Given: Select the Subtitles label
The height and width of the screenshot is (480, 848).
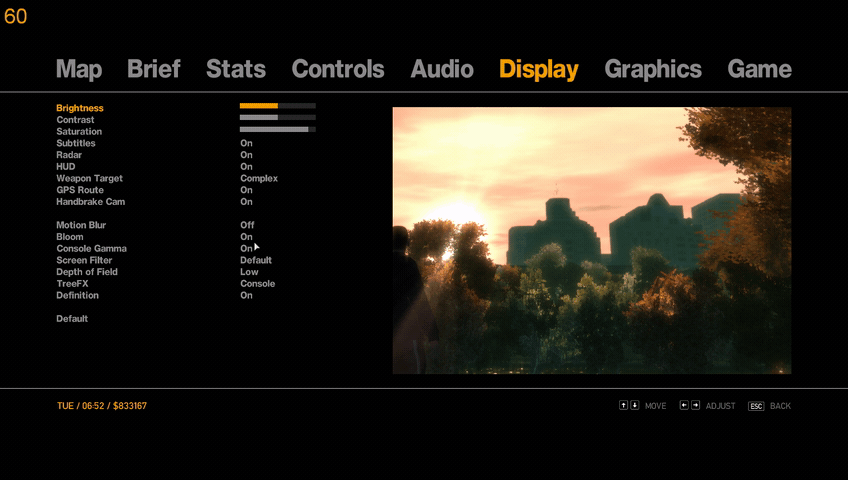Looking at the screenshot, I should point(76,143).
